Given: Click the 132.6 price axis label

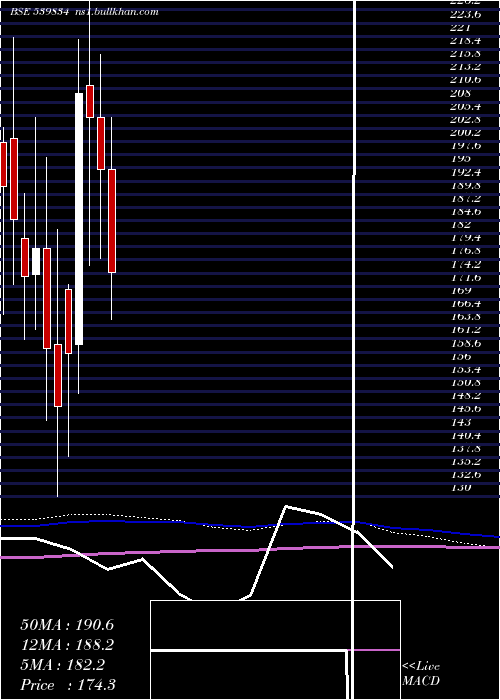Looking at the screenshot, I should [x=465, y=475].
